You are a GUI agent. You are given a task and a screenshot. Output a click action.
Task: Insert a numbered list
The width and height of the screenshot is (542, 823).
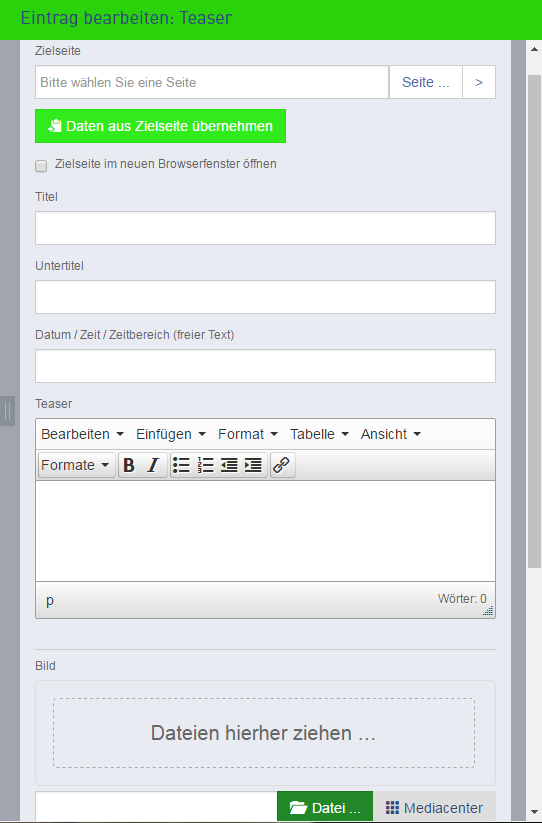[x=205, y=465]
